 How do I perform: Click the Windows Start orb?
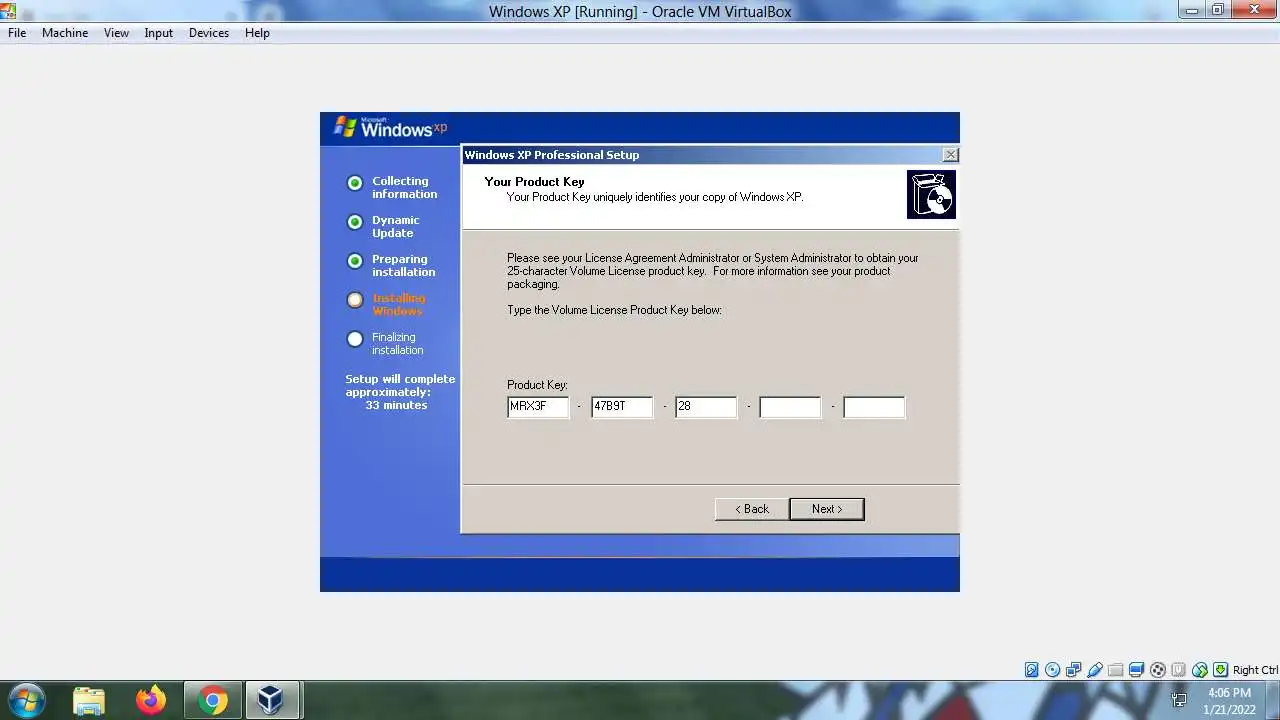27,700
